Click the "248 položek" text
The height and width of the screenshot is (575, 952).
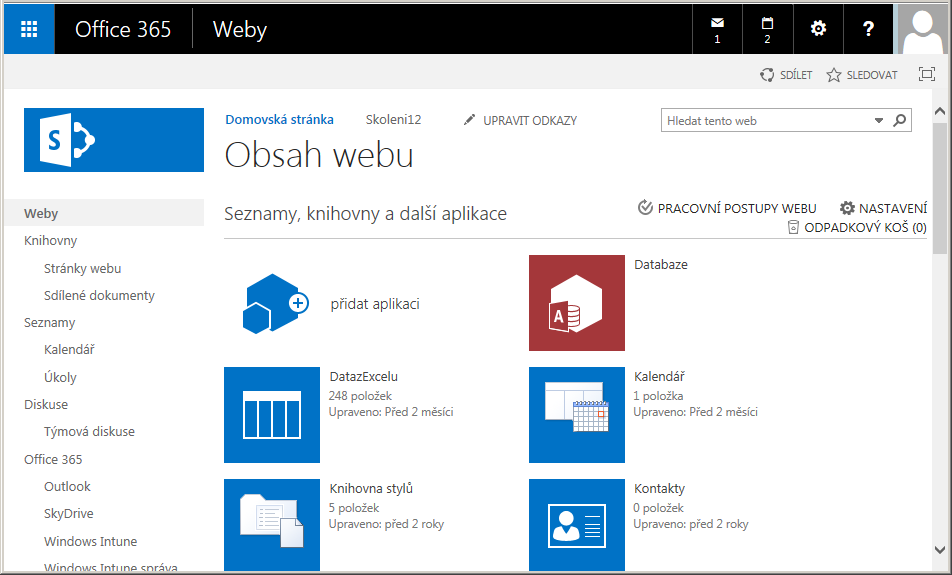pos(360,396)
